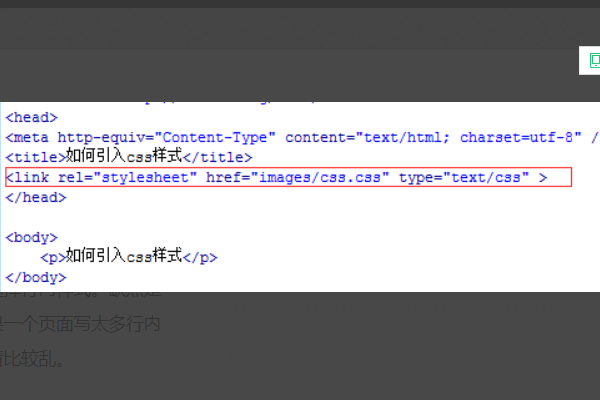
Task: Click the green icon at top right
Action: coord(595,60)
